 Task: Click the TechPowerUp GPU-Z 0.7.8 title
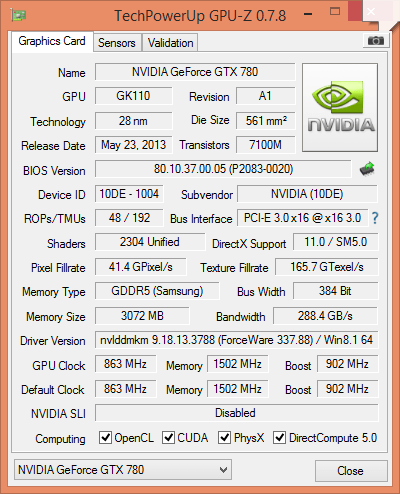point(200,16)
